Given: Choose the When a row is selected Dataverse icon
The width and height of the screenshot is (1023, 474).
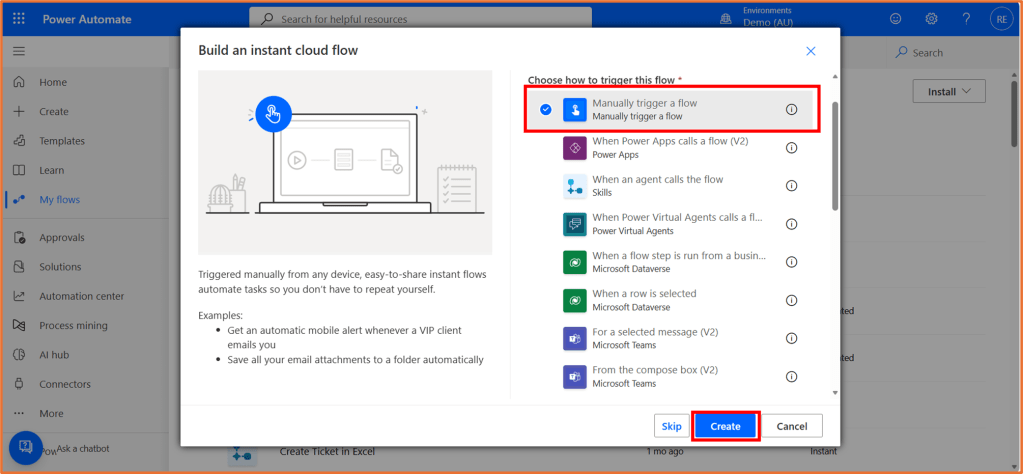Looking at the screenshot, I should pos(574,300).
